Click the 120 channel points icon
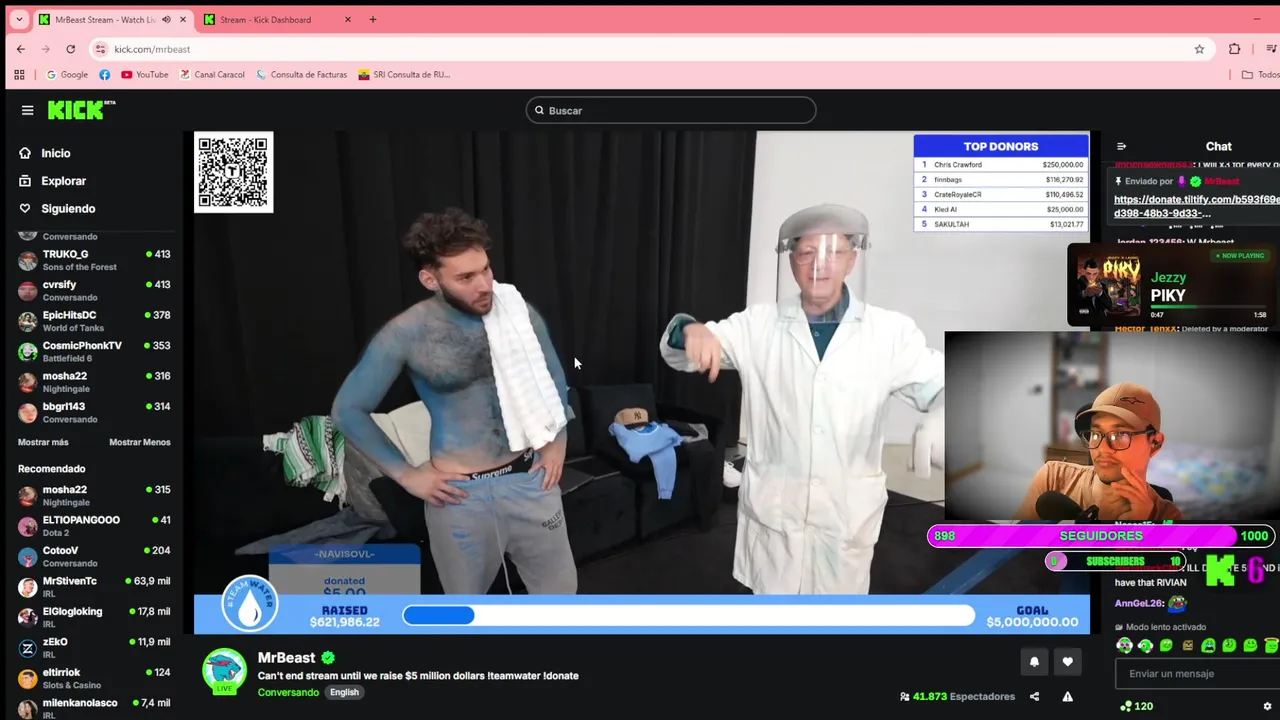This screenshot has height=720, width=1280. 1126,706
